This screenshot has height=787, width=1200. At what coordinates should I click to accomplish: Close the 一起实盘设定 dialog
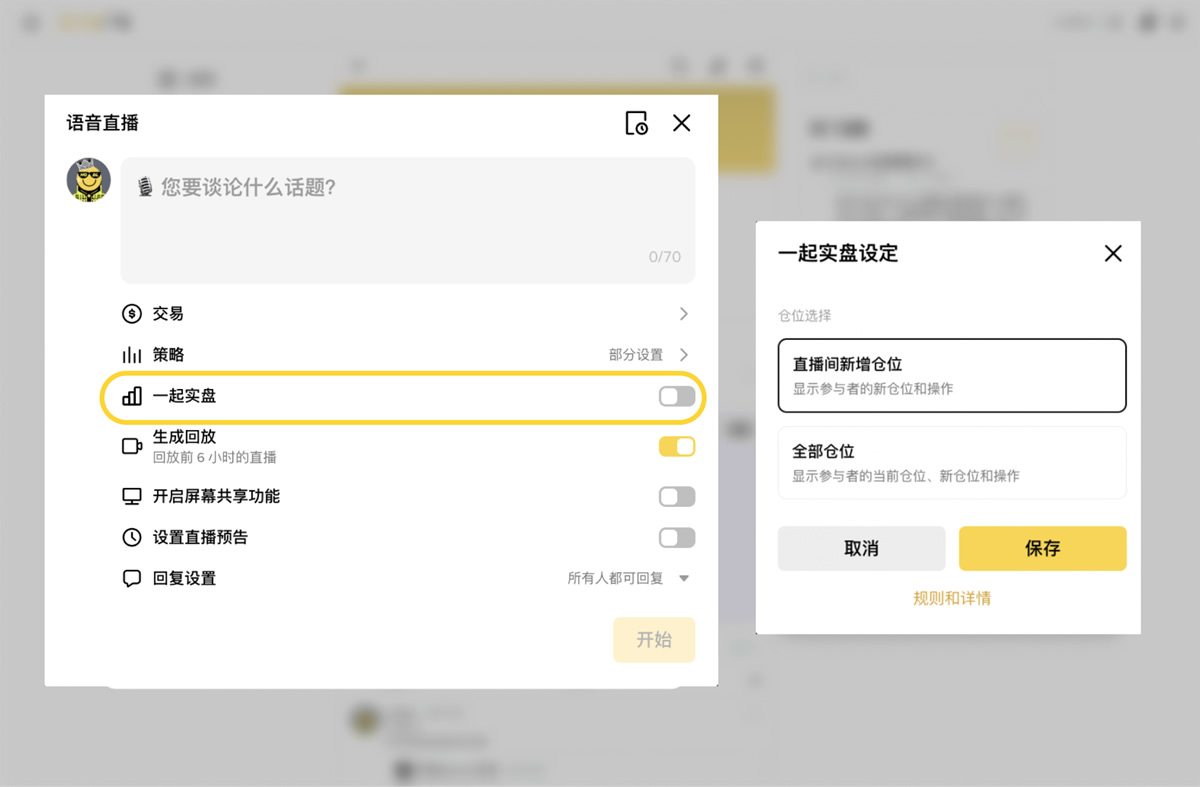click(1113, 253)
